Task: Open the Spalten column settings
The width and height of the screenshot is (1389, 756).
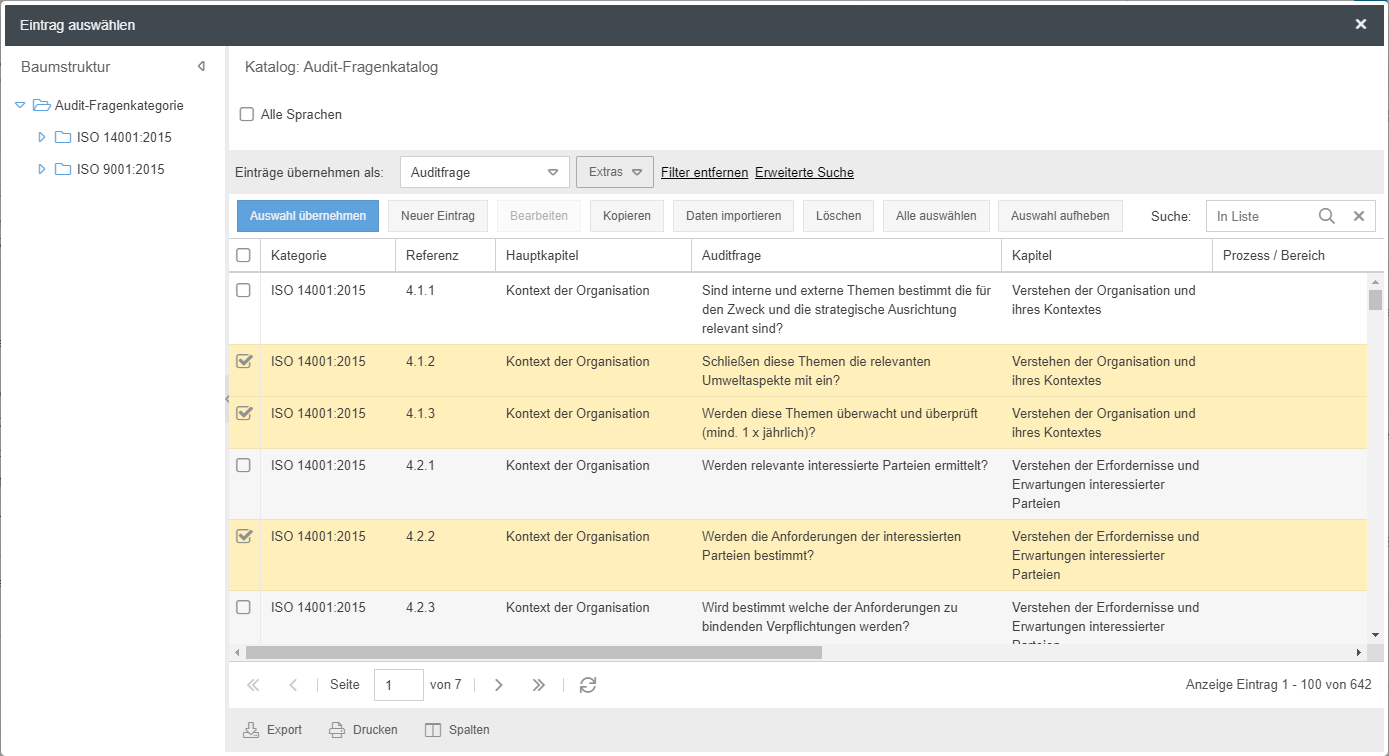Action: click(x=457, y=730)
